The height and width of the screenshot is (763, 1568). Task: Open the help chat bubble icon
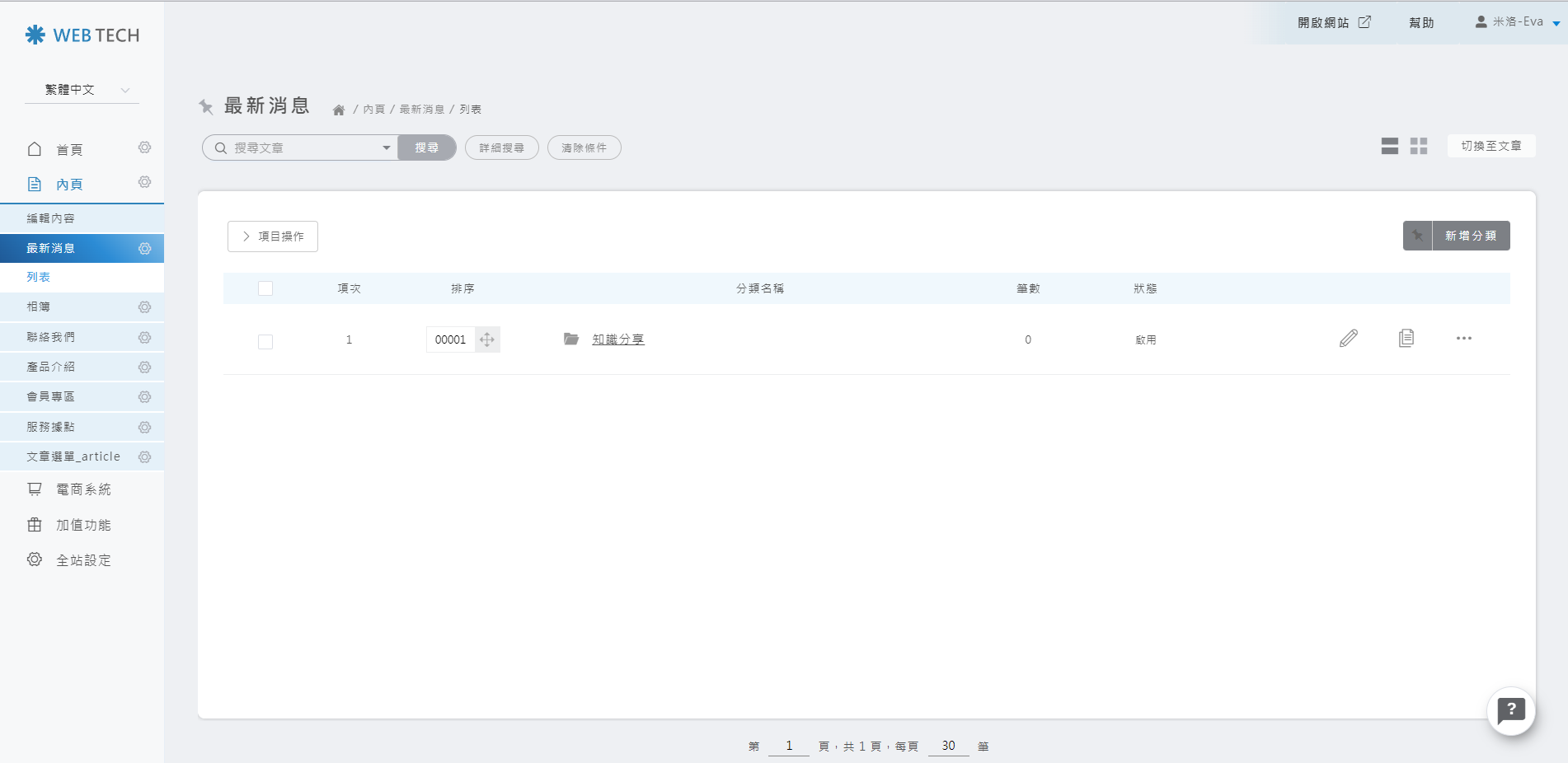click(1510, 710)
